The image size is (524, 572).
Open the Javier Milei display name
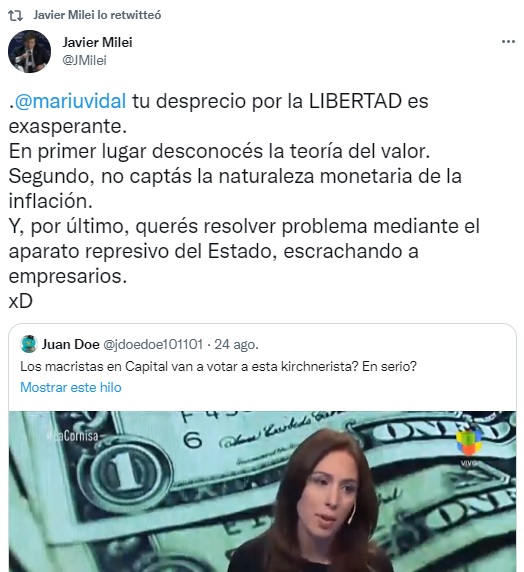pyautogui.click(x=97, y=42)
